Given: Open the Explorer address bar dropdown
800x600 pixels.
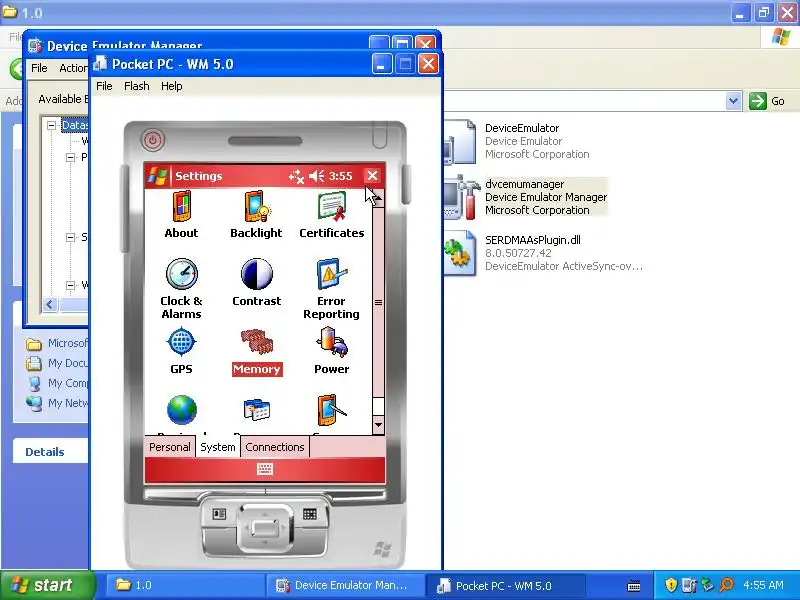Looking at the screenshot, I should (x=733, y=101).
